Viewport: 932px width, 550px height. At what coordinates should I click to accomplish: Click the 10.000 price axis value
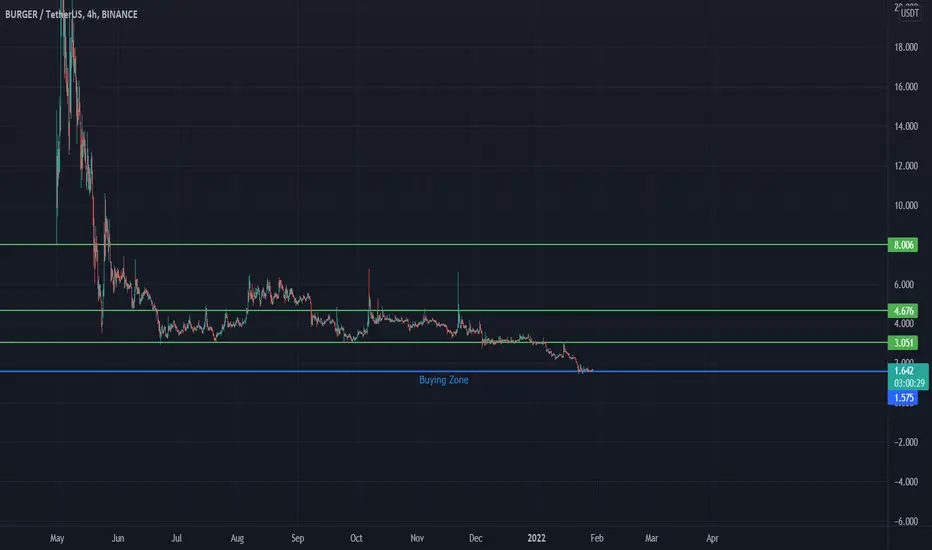[x=906, y=205]
